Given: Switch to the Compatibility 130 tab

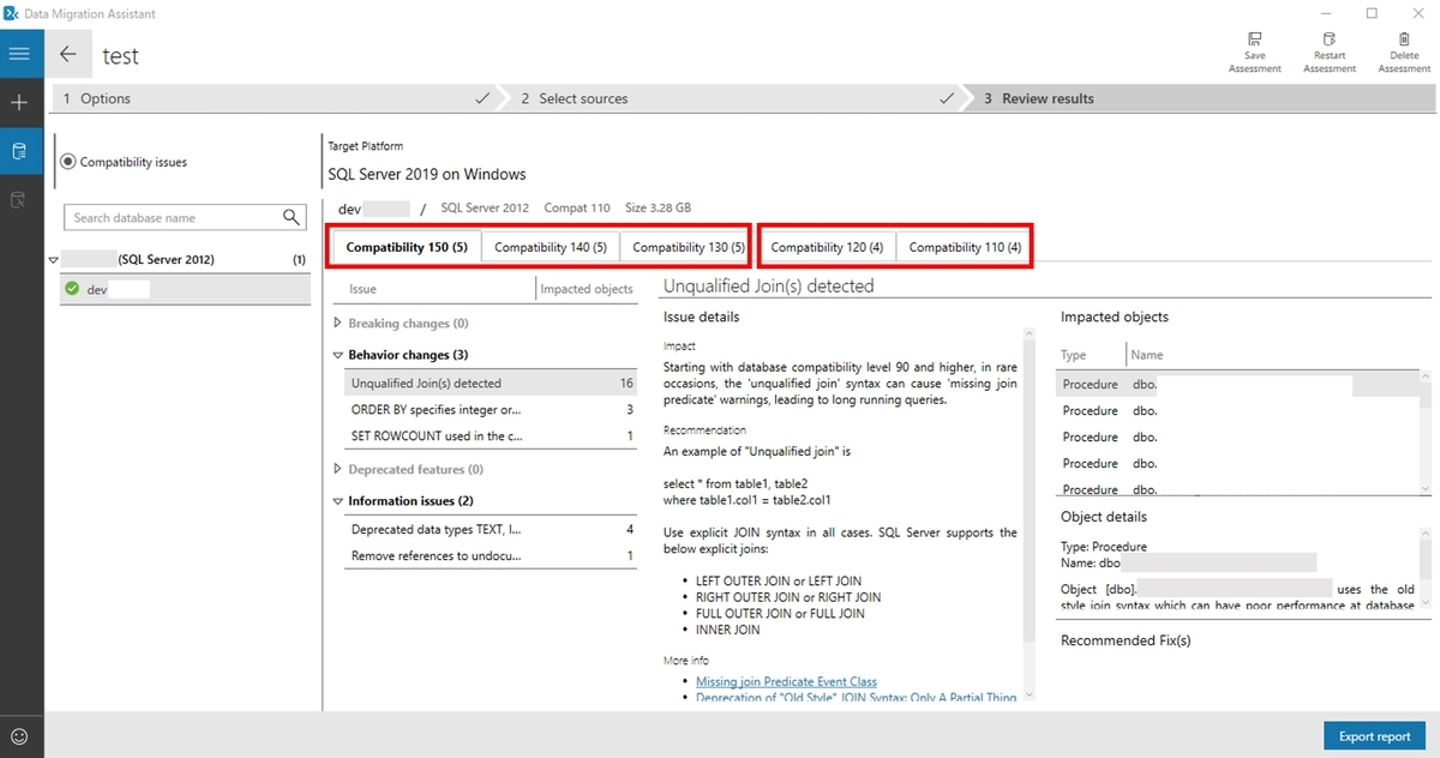Looking at the screenshot, I should [x=688, y=247].
